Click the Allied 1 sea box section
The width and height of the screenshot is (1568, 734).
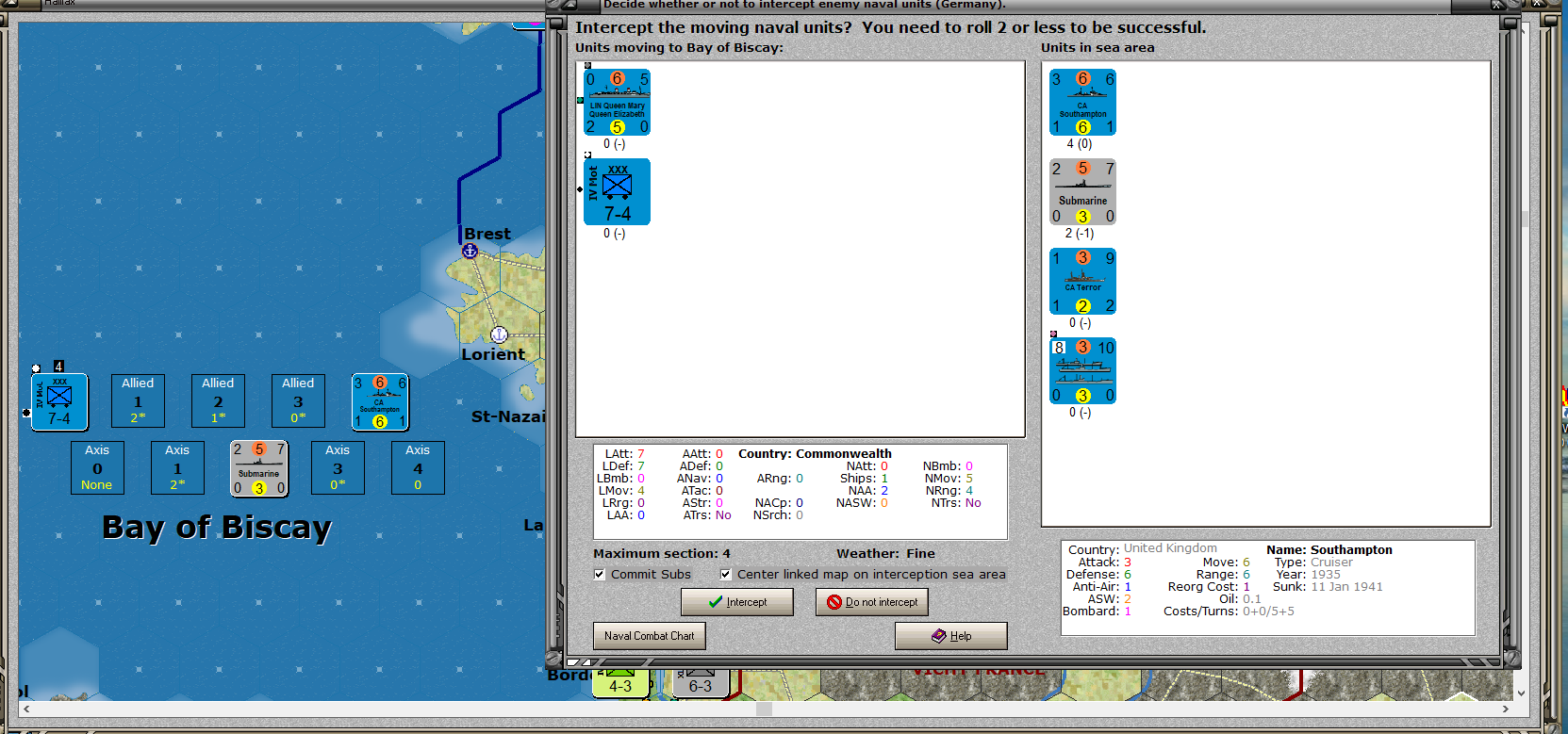coord(138,400)
